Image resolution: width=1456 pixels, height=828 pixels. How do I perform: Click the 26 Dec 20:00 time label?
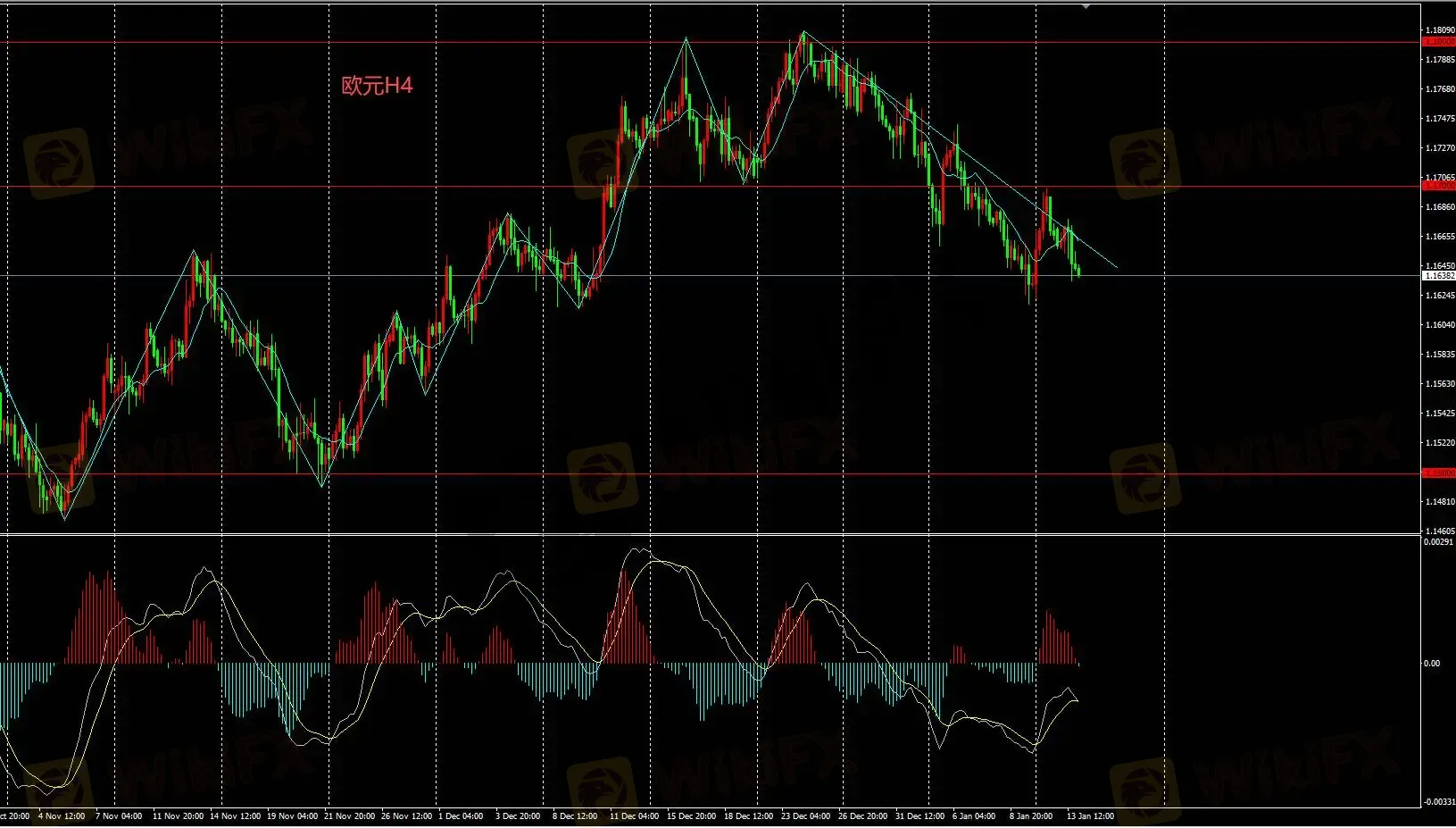pyautogui.click(x=862, y=816)
